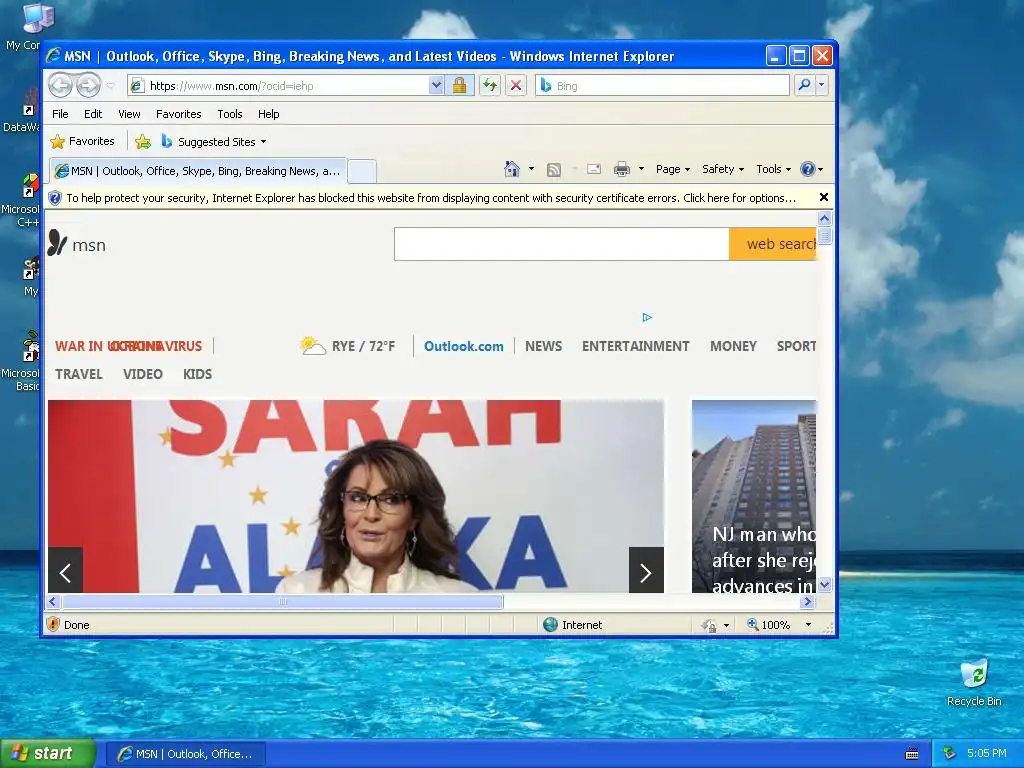The width and height of the screenshot is (1024, 768).
Task: Open the NEWS navigation link
Action: 543,346
